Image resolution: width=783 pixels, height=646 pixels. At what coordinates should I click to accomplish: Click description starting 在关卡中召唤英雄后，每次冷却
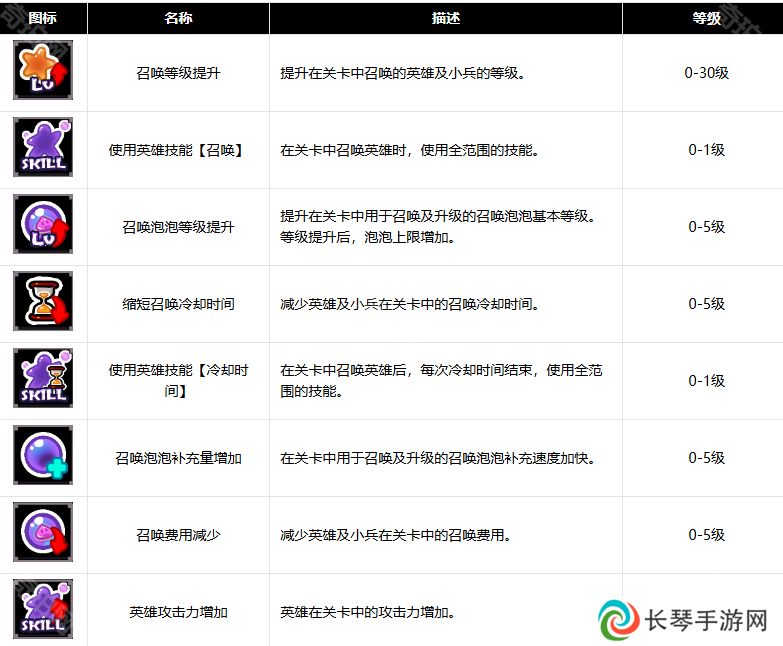[x=441, y=380]
